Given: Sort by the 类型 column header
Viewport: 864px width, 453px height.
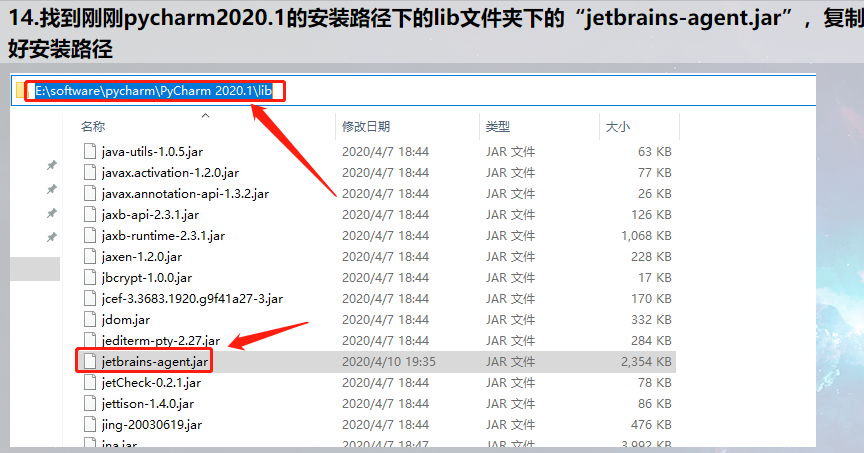Looking at the screenshot, I should [498, 127].
